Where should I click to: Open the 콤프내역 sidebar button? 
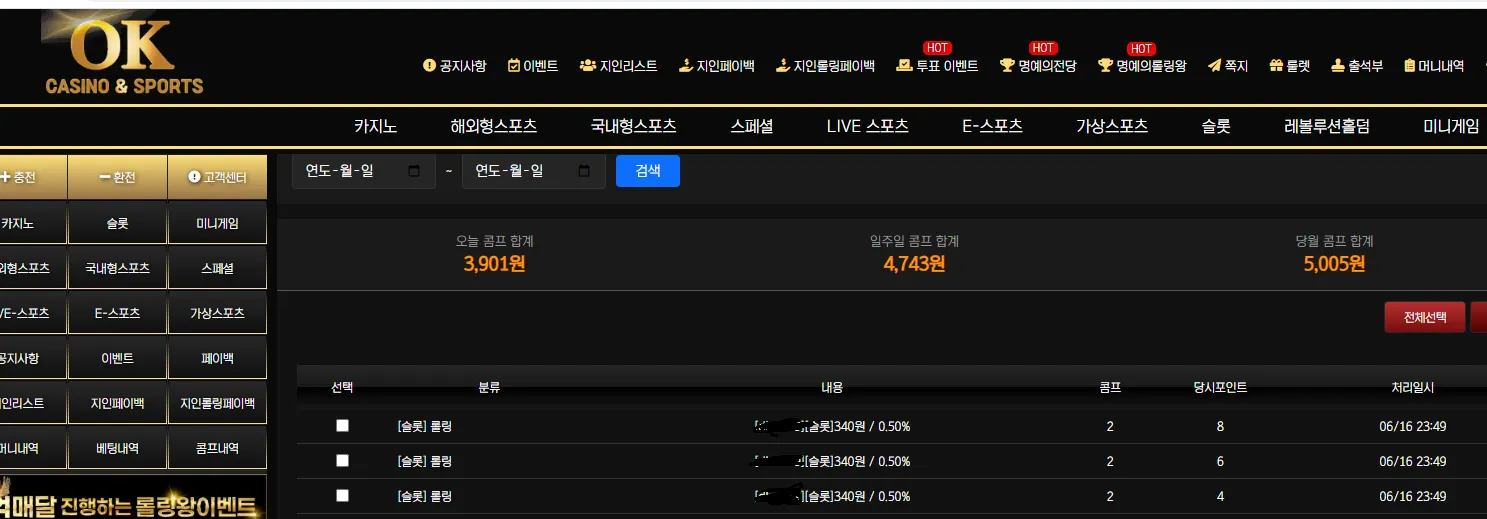click(217, 448)
